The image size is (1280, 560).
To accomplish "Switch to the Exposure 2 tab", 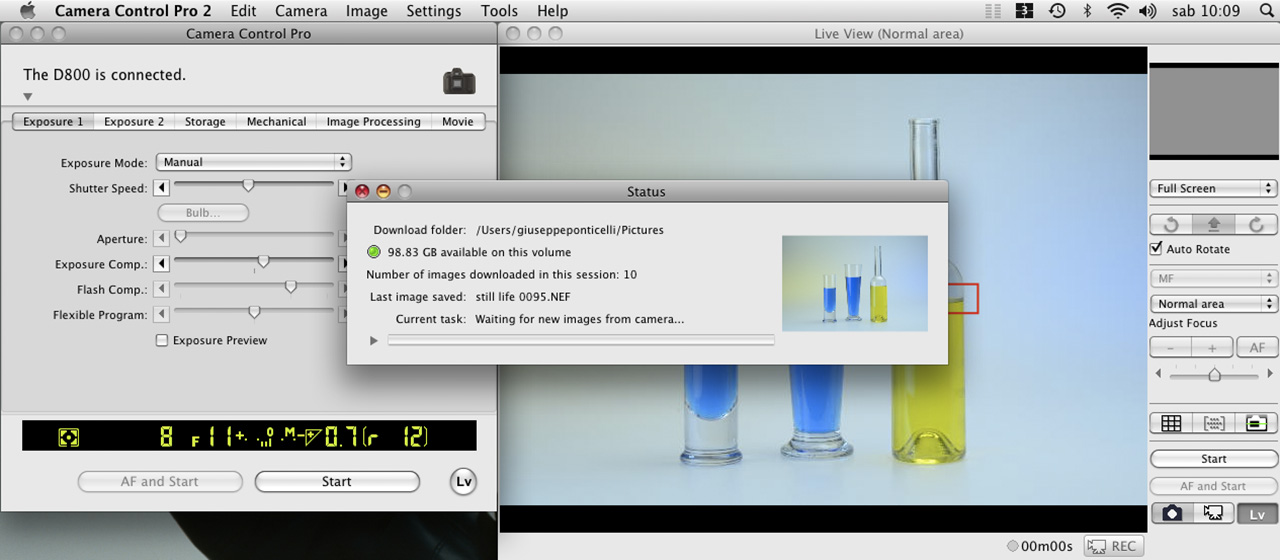I will coord(134,121).
